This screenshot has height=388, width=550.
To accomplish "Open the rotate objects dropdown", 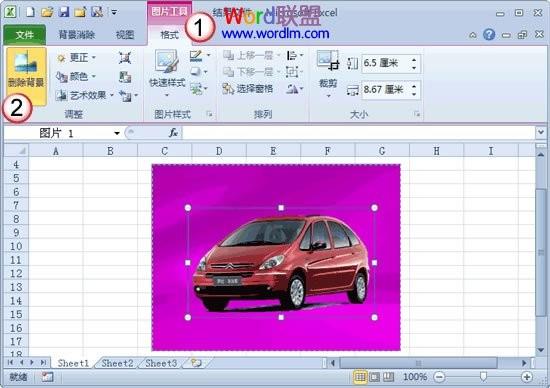I will (x=294, y=89).
